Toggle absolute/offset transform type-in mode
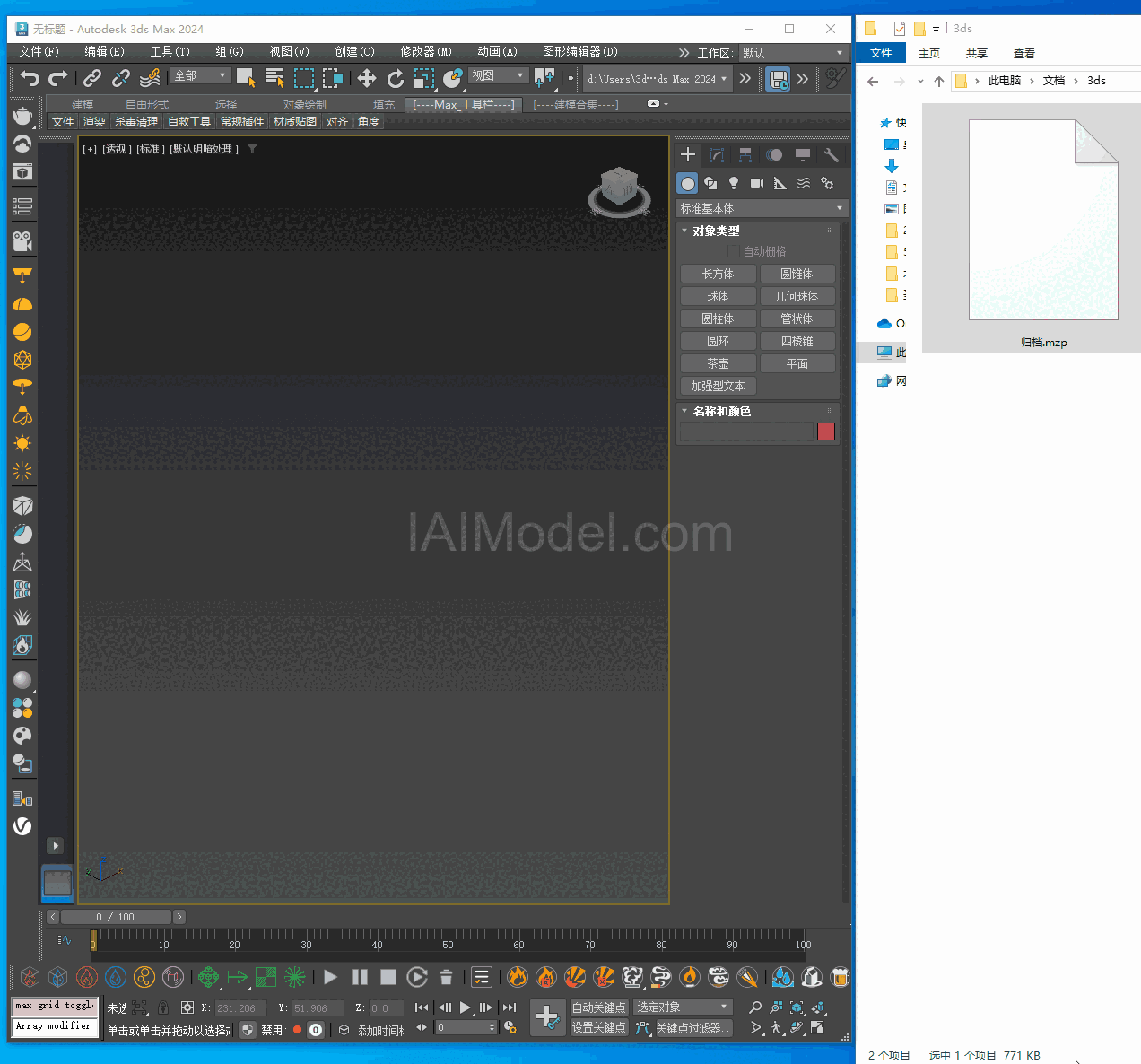 pyautogui.click(x=187, y=1007)
